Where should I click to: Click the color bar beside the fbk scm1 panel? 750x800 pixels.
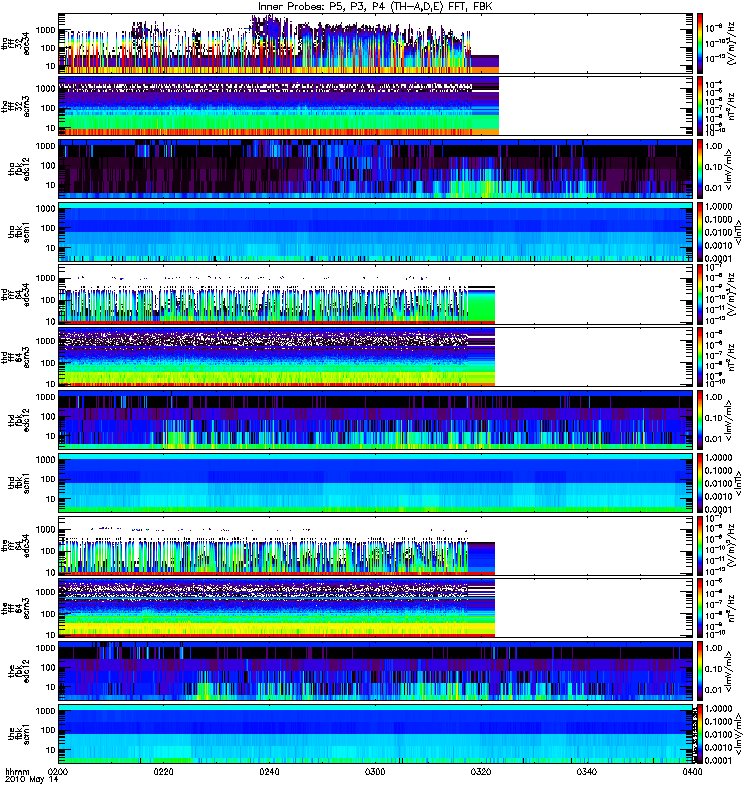700,734
